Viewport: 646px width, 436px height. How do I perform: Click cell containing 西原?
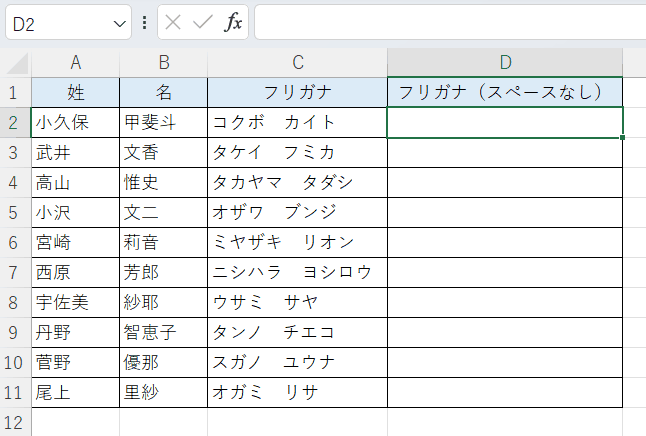(x=75, y=272)
